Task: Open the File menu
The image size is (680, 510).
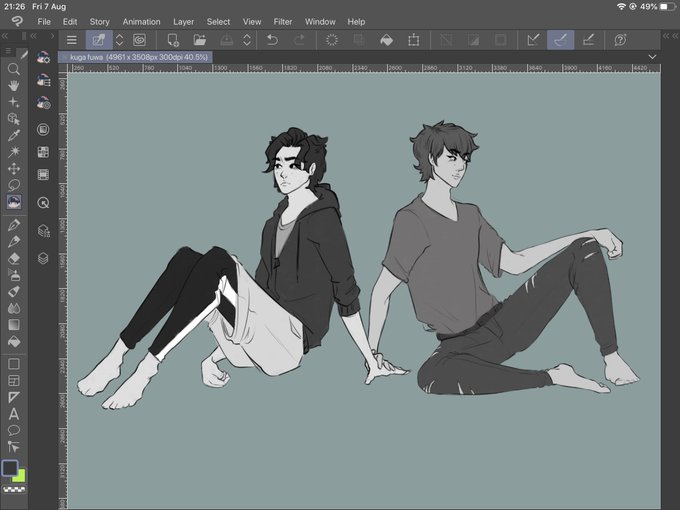Action: pyautogui.click(x=44, y=22)
